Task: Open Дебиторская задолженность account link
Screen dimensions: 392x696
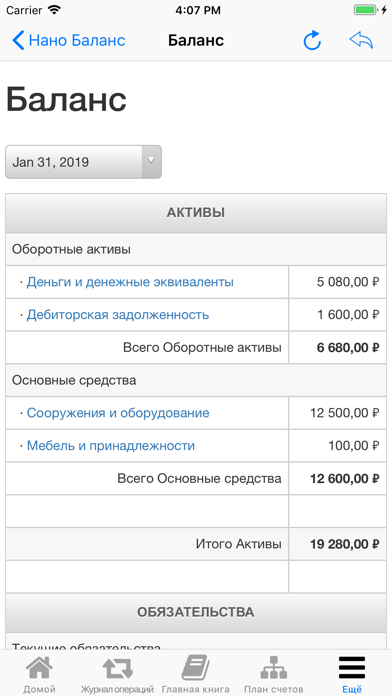Action: click(118, 315)
